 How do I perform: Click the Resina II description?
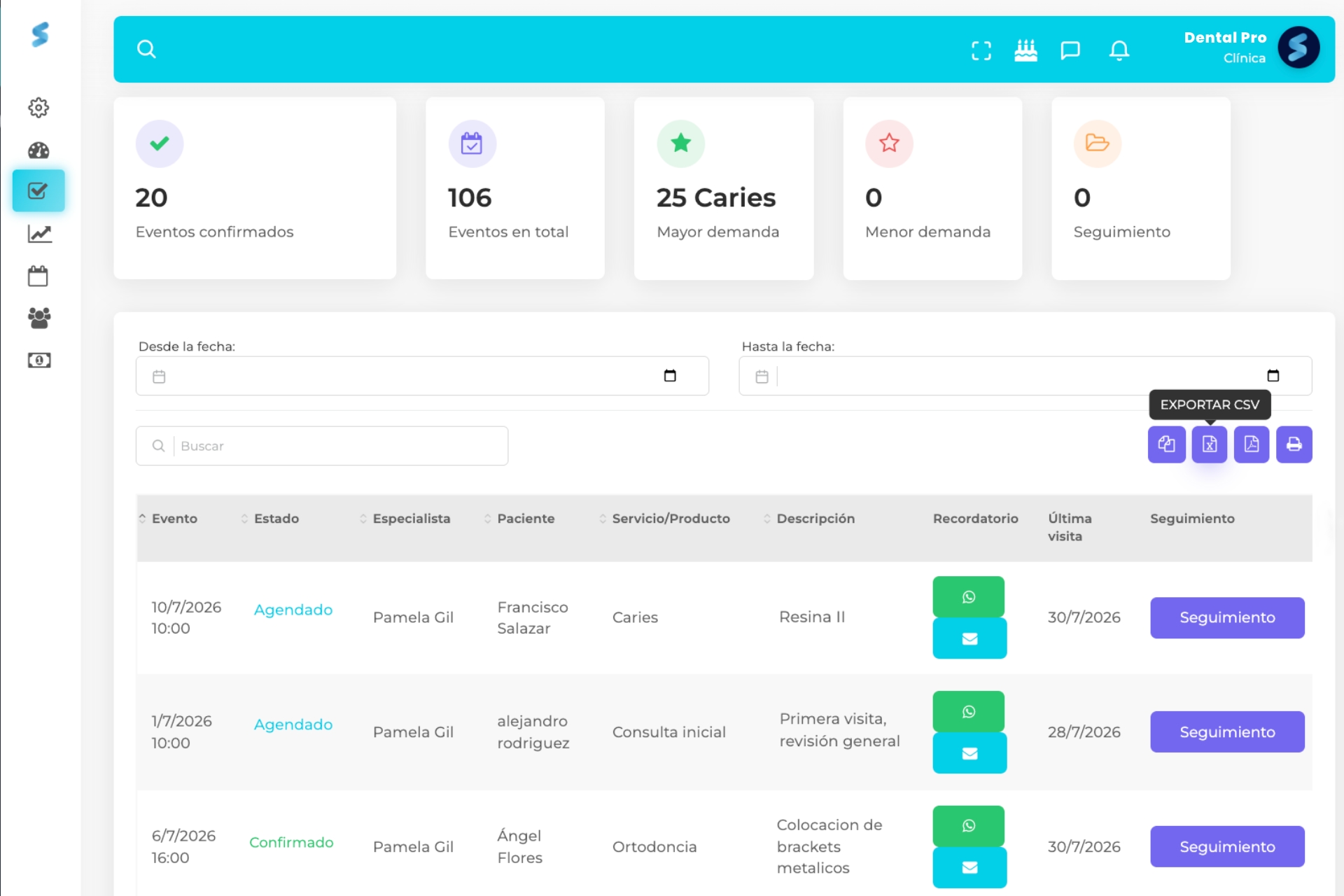coord(812,617)
